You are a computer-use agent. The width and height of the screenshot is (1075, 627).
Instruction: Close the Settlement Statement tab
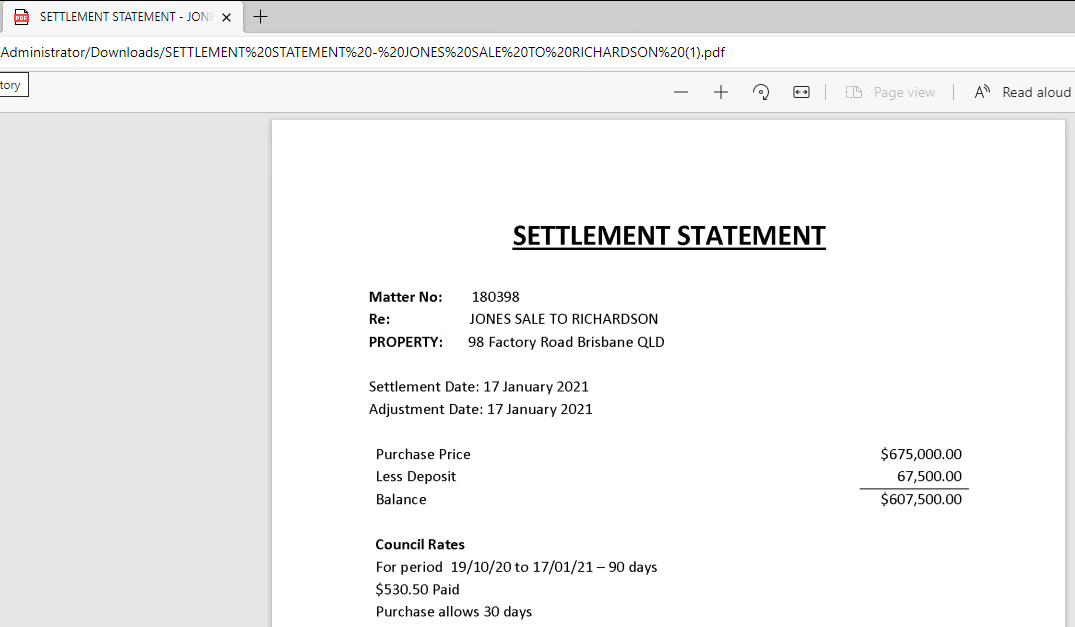[227, 17]
